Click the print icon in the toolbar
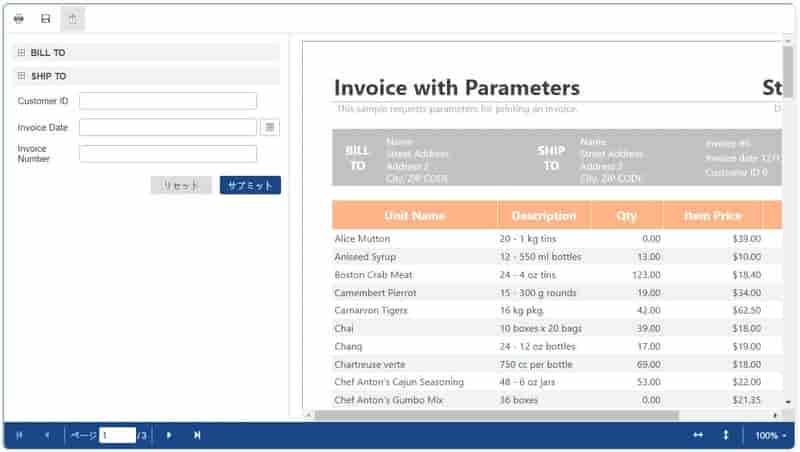The height and width of the screenshot is (452, 800). pos(19,19)
